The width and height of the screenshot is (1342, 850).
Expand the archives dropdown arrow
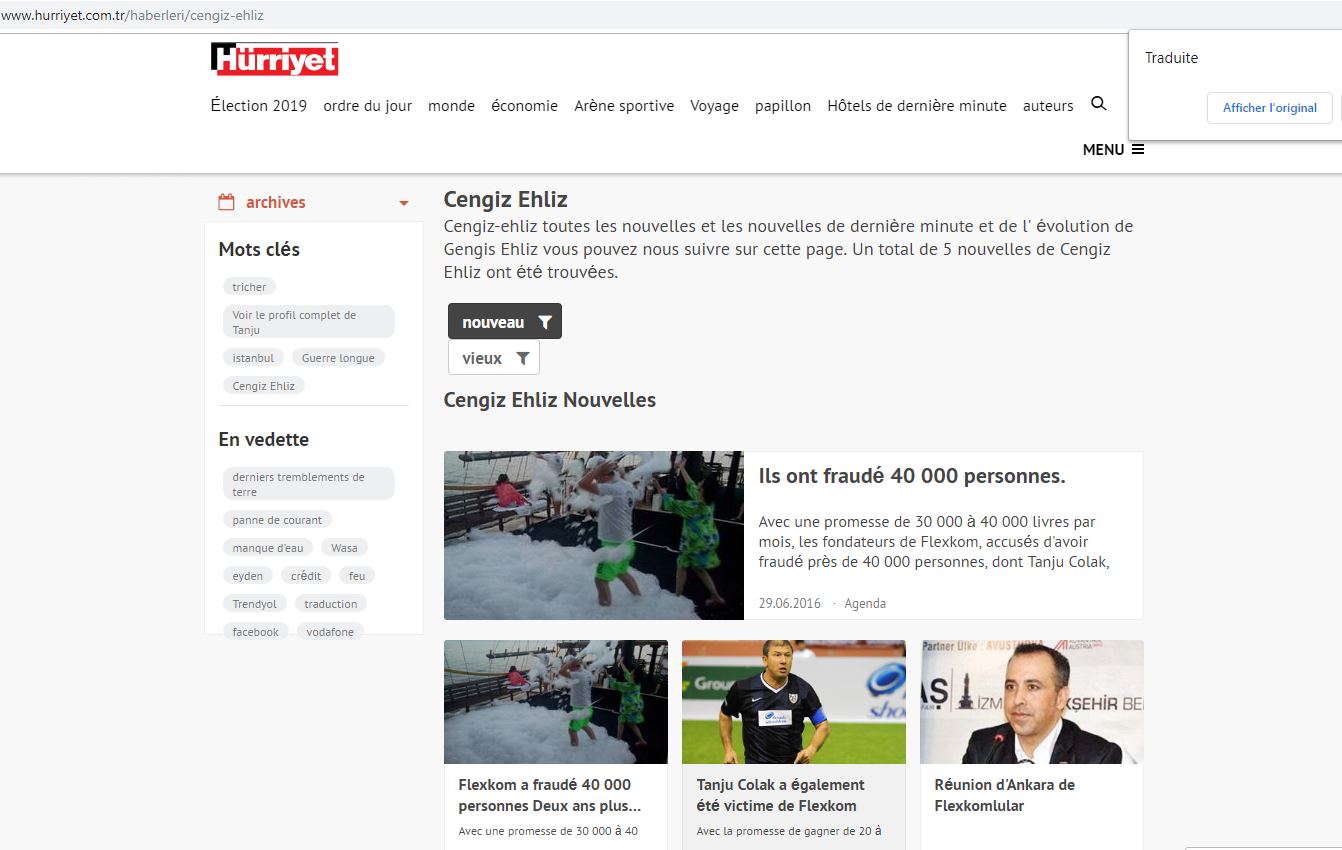tap(404, 203)
